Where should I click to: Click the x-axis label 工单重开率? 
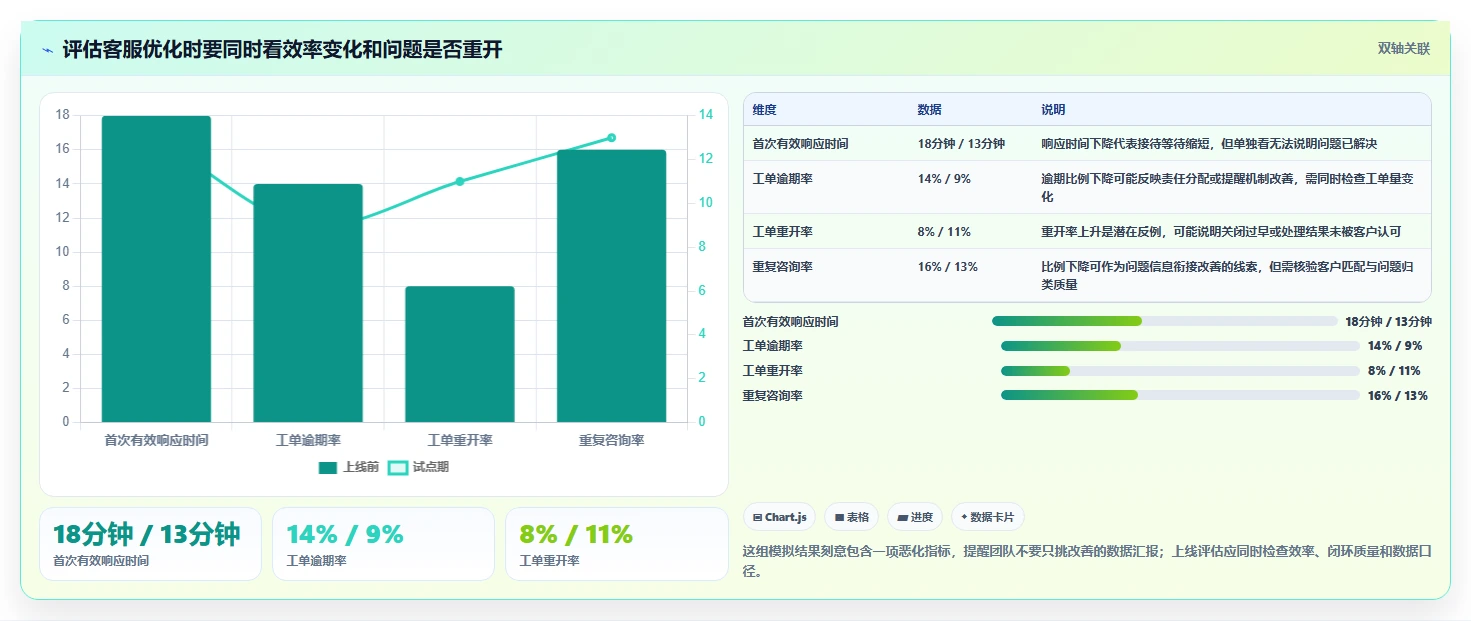pos(460,440)
